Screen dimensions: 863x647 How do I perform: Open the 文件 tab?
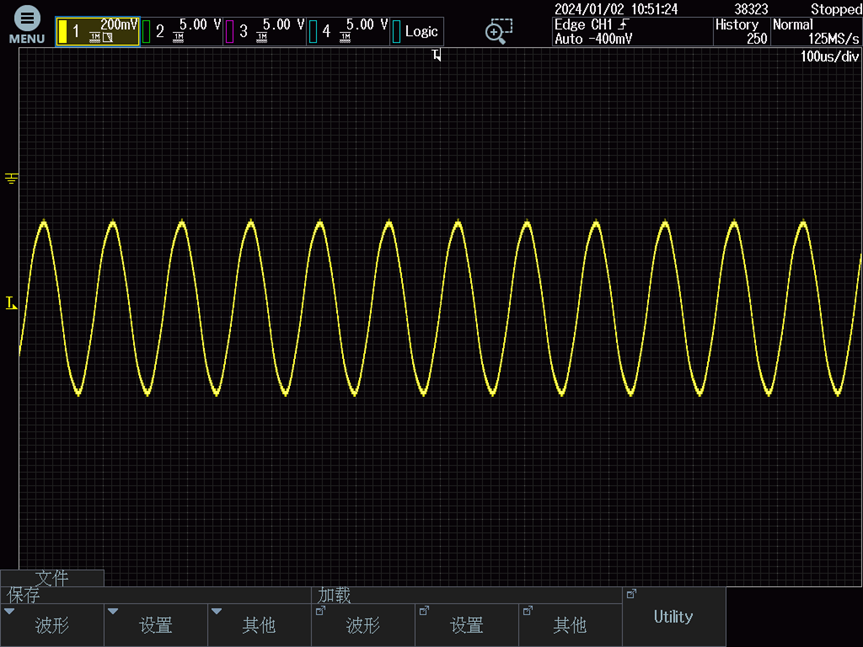click(x=52, y=578)
